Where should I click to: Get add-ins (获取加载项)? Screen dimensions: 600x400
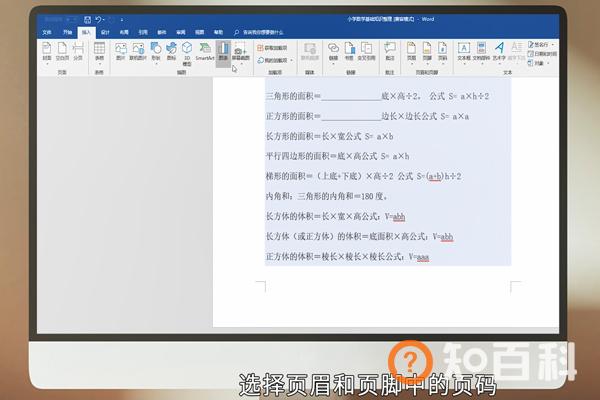pyautogui.click(x=272, y=48)
